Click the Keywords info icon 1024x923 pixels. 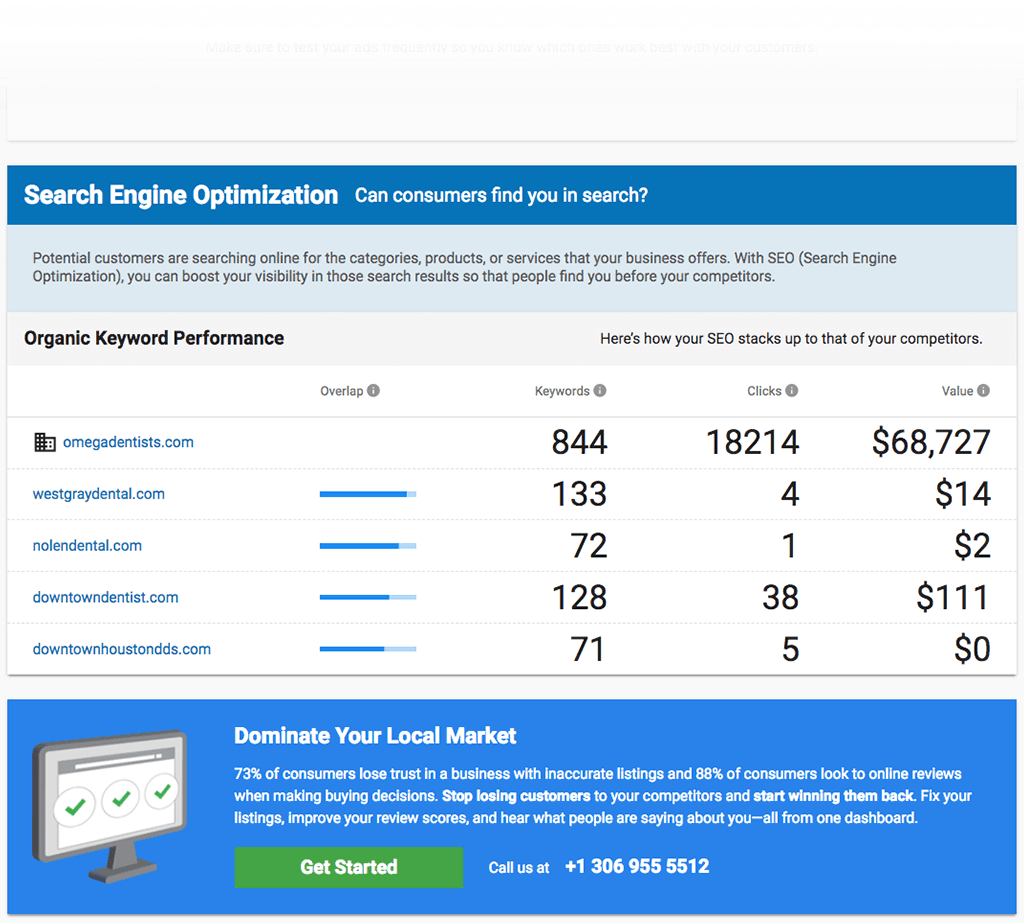[600, 391]
